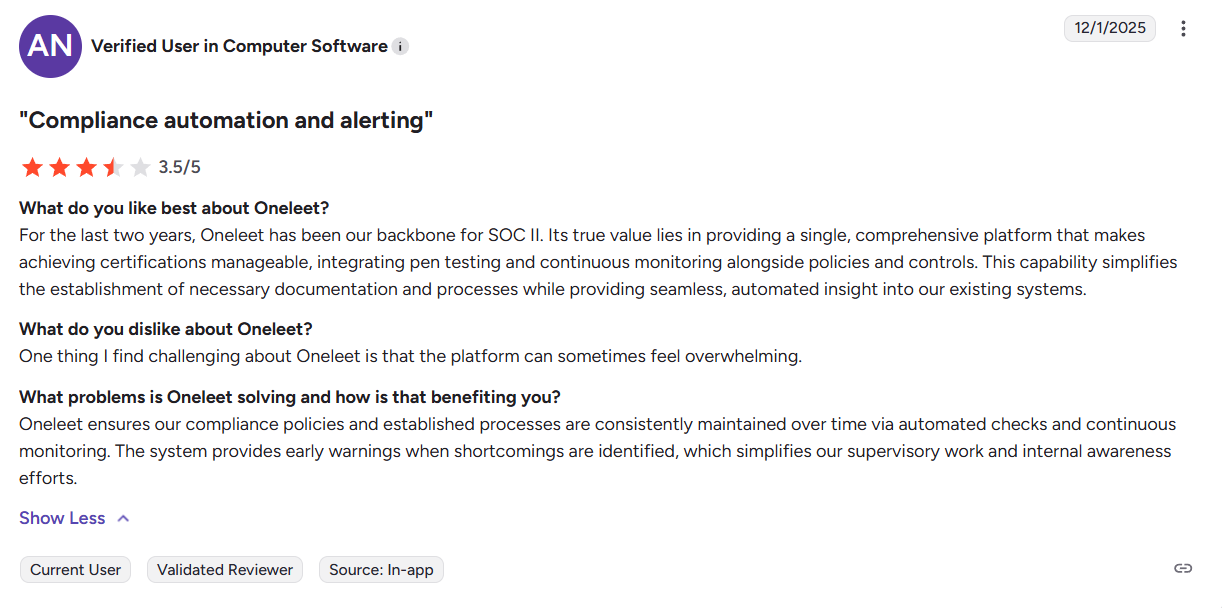
Task: Click the info icon beside Computer Software
Action: (x=400, y=46)
